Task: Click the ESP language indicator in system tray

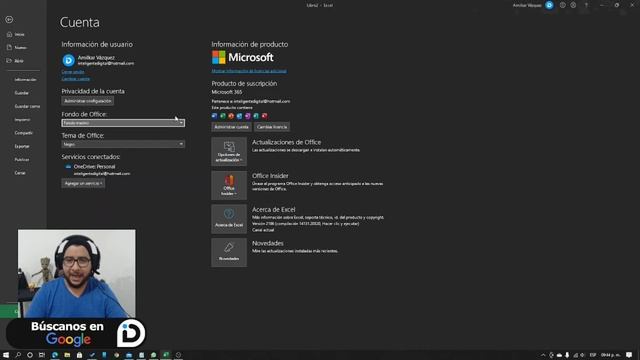Action: point(593,355)
